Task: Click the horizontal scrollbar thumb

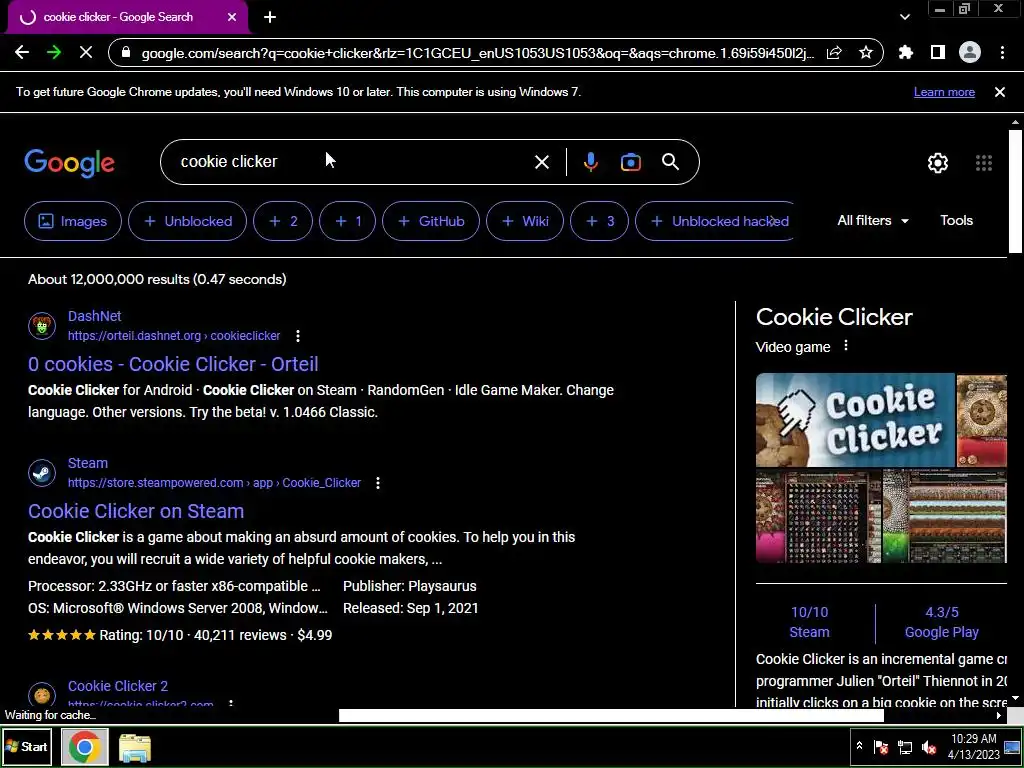Action: (x=611, y=716)
